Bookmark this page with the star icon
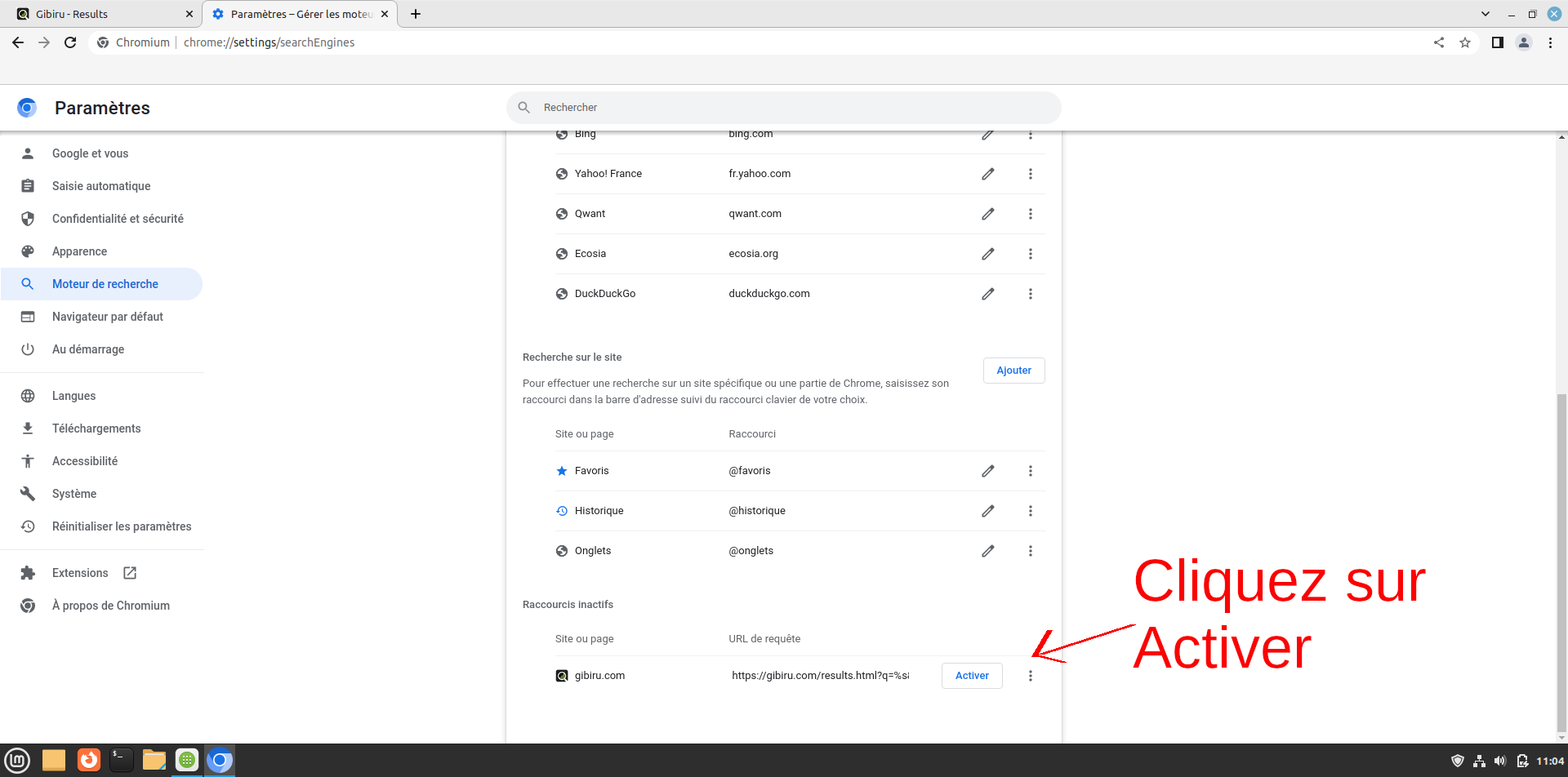Image resolution: width=1568 pixels, height=777 pixels. [x=1465, y=42]
